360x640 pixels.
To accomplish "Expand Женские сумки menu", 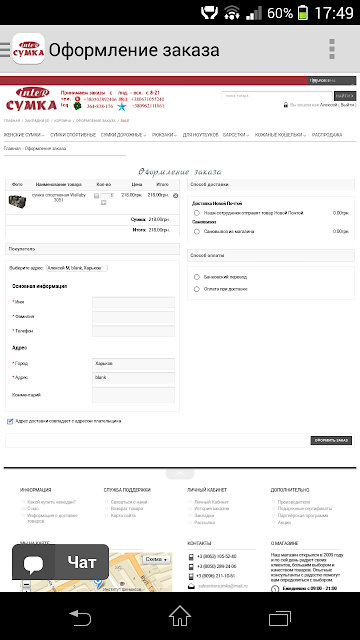I will pos(24,135).
